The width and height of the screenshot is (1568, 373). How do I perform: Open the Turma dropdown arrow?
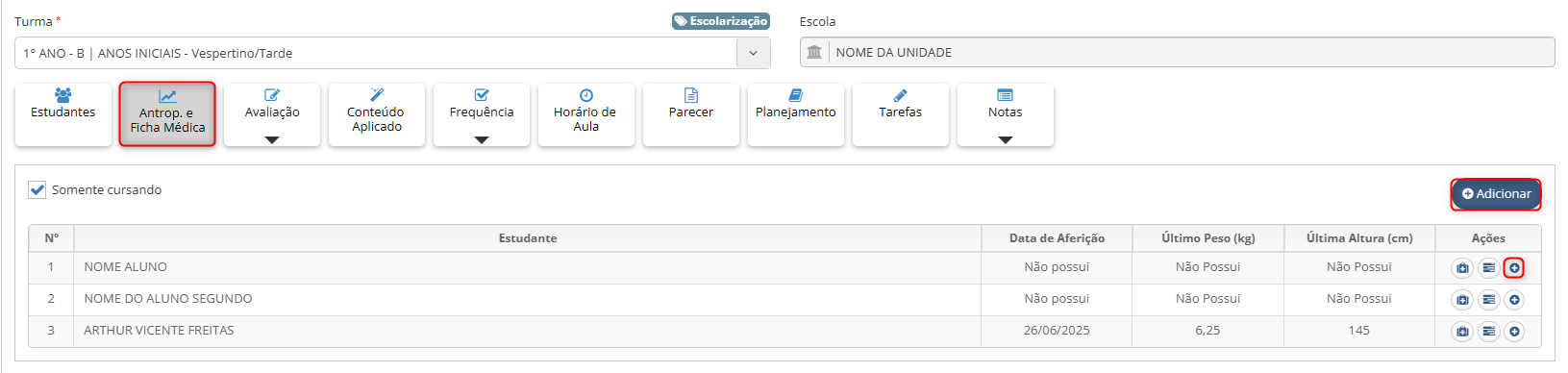click(754, 53)
